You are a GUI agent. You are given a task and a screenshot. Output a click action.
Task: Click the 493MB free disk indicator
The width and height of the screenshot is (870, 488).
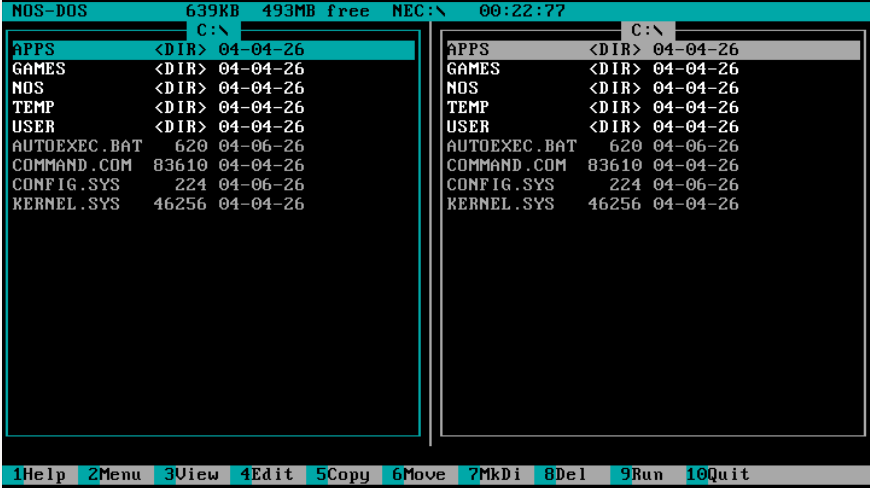(316, 11)
